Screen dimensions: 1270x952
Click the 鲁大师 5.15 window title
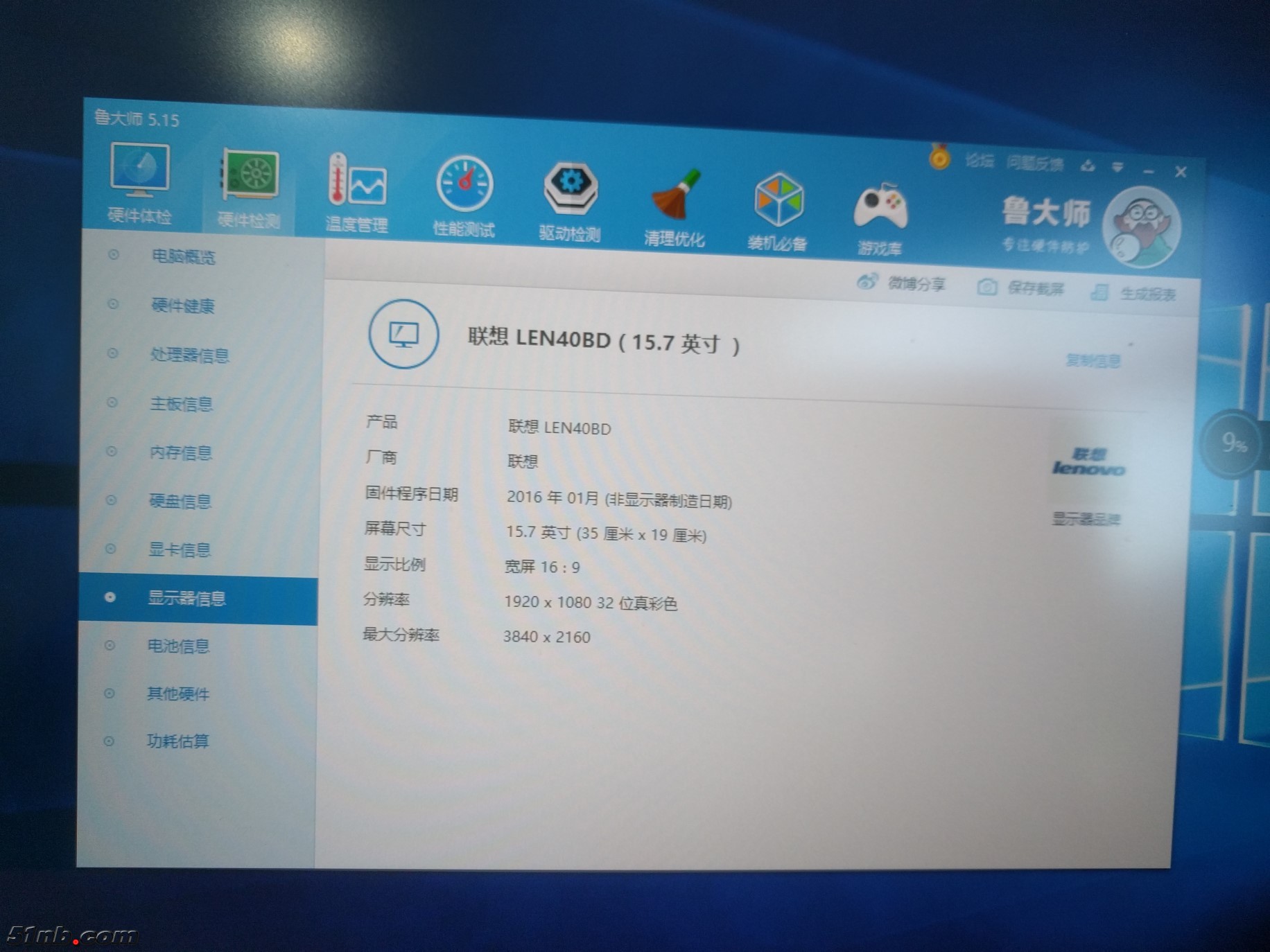coord(137,118)
